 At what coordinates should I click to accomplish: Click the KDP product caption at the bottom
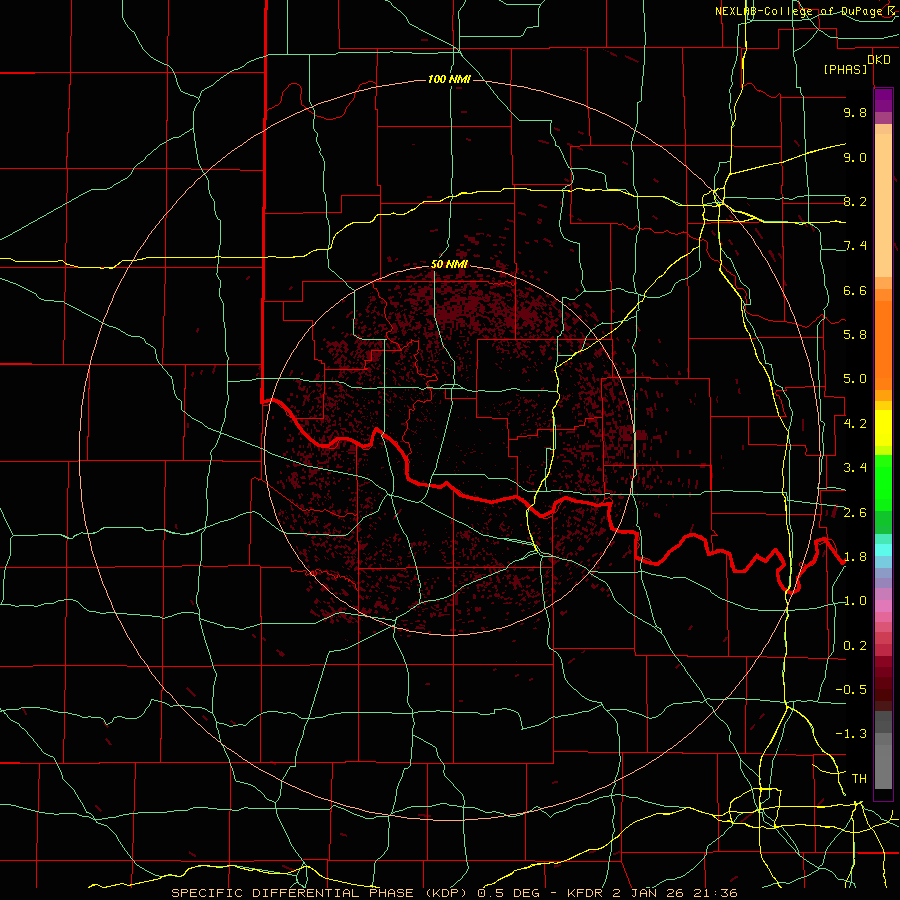point(454,893)
